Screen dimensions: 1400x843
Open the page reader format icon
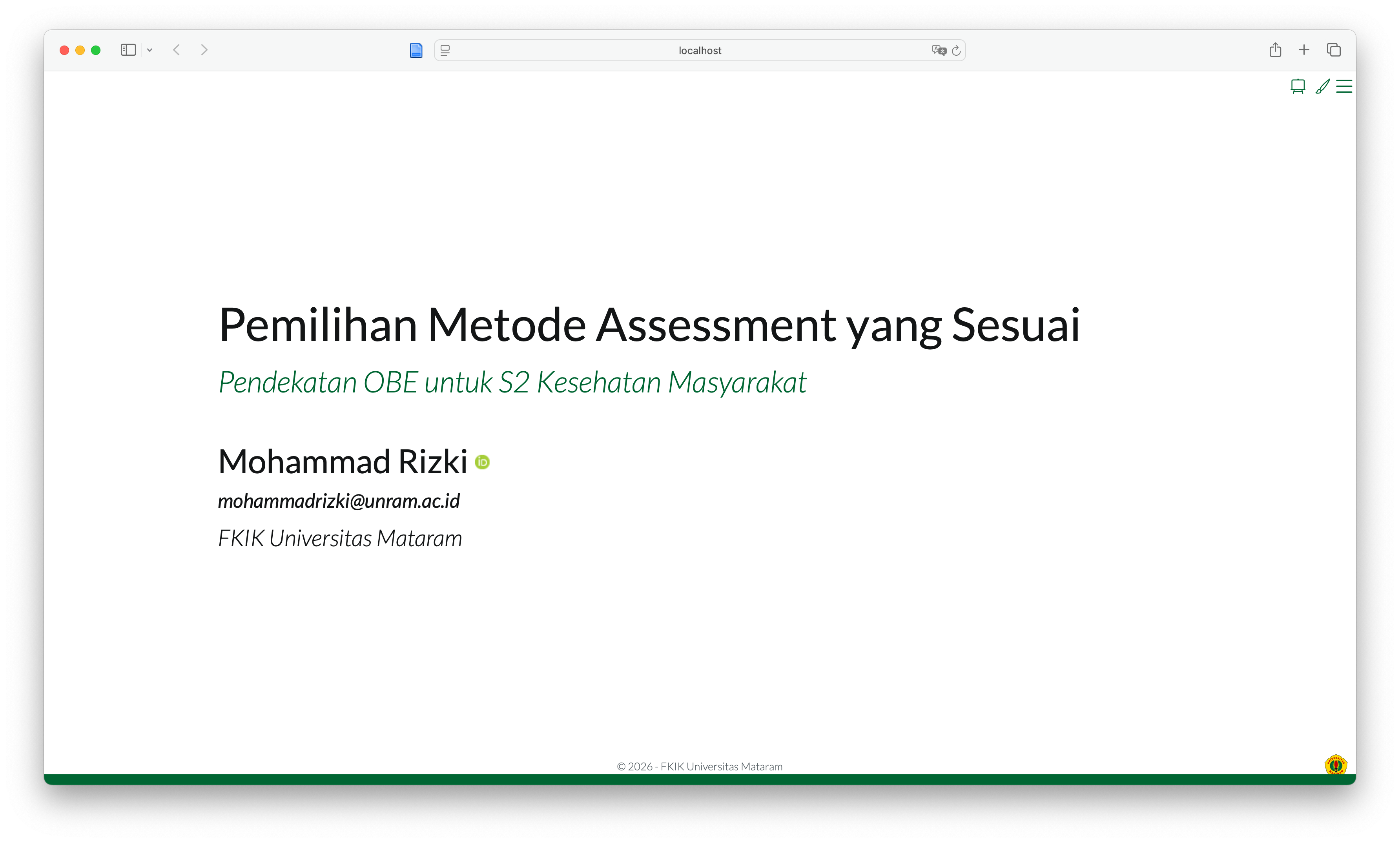click(x=445, y=51)
